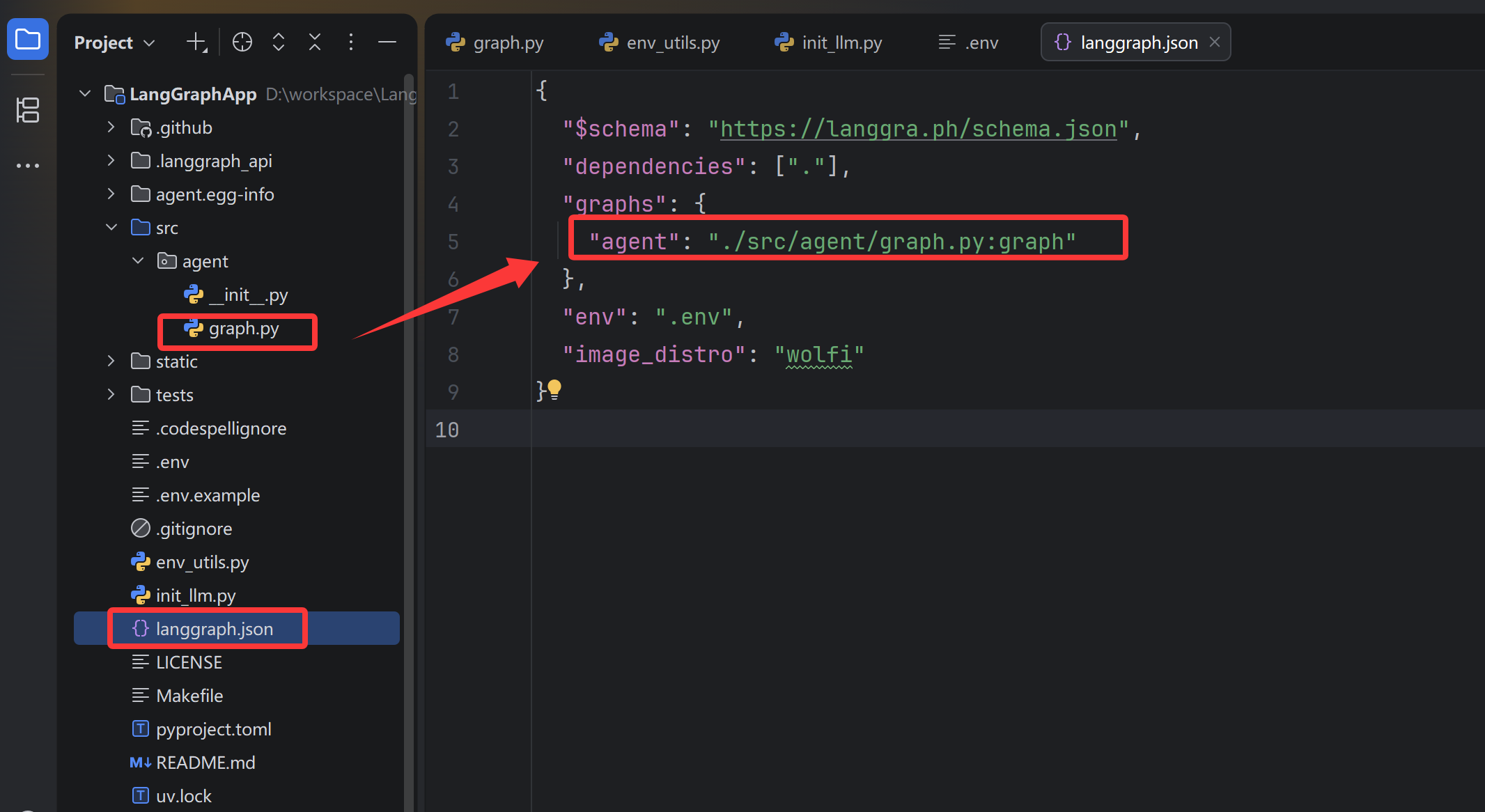The height and width of the screenshot is (812, 1485).
Task: Click the "image_distro" key in editor
Action: (x=654, y=354)
